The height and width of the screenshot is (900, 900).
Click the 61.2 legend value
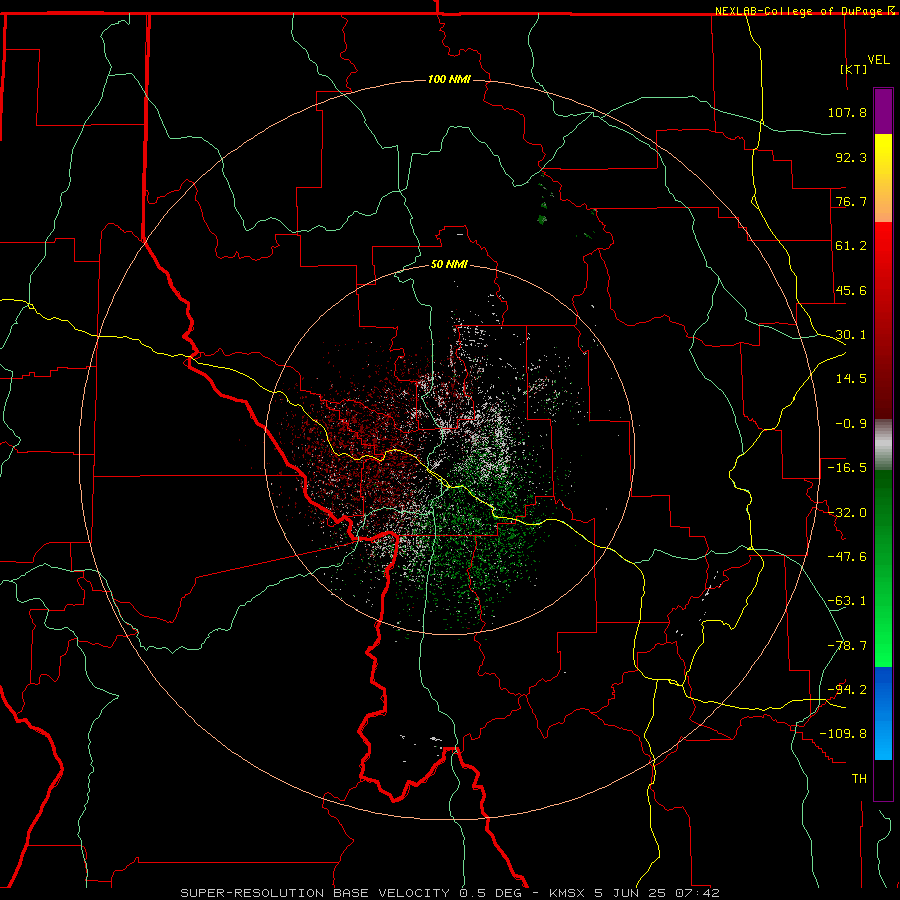pyautogui.click(x=851, y=246)
